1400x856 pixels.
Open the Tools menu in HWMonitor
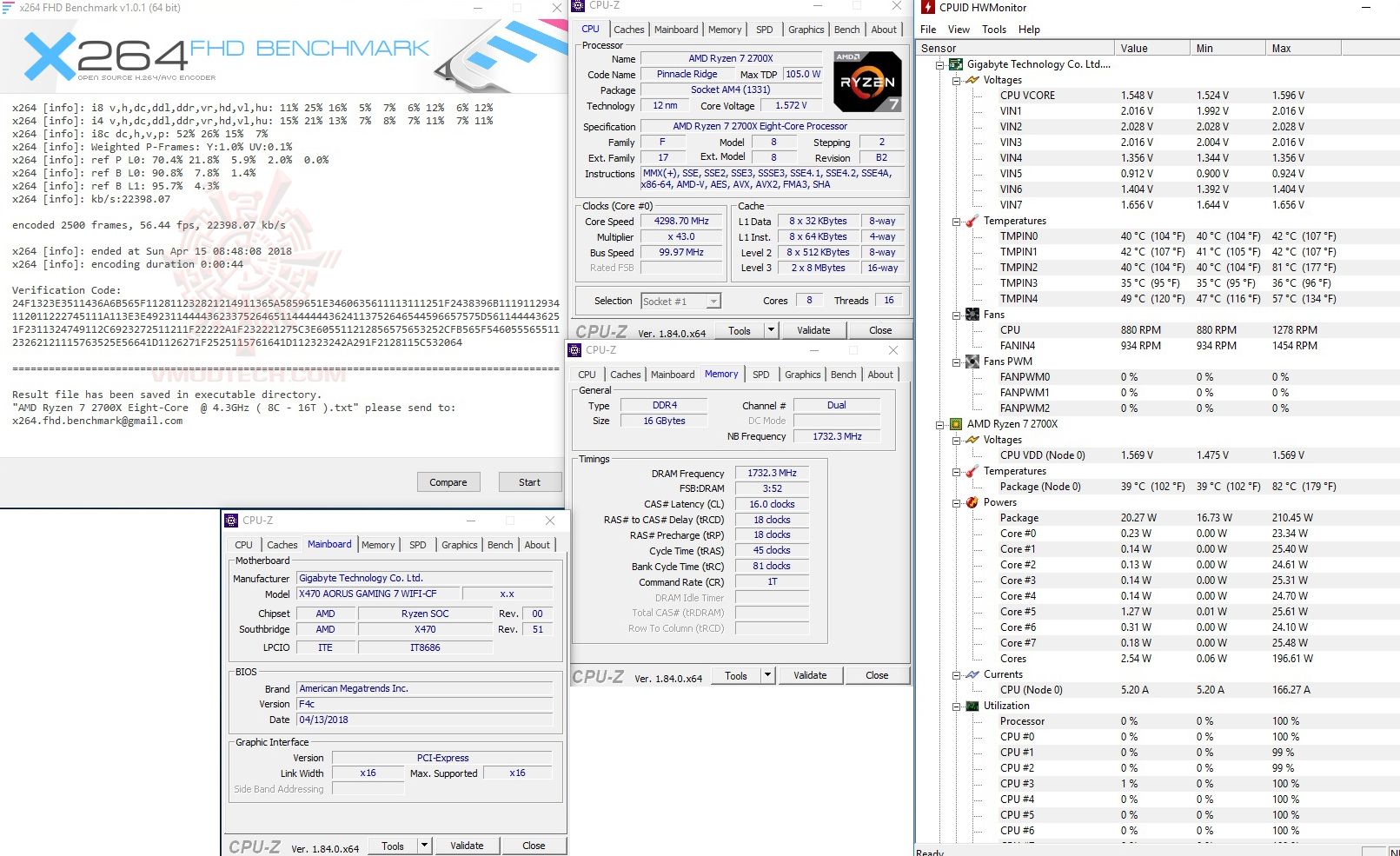click(x=994, y=30)
